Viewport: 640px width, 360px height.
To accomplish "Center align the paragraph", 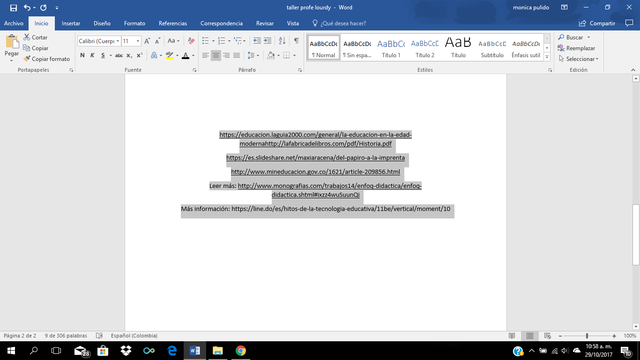I will pyautogui.click(x=216, y=56).
